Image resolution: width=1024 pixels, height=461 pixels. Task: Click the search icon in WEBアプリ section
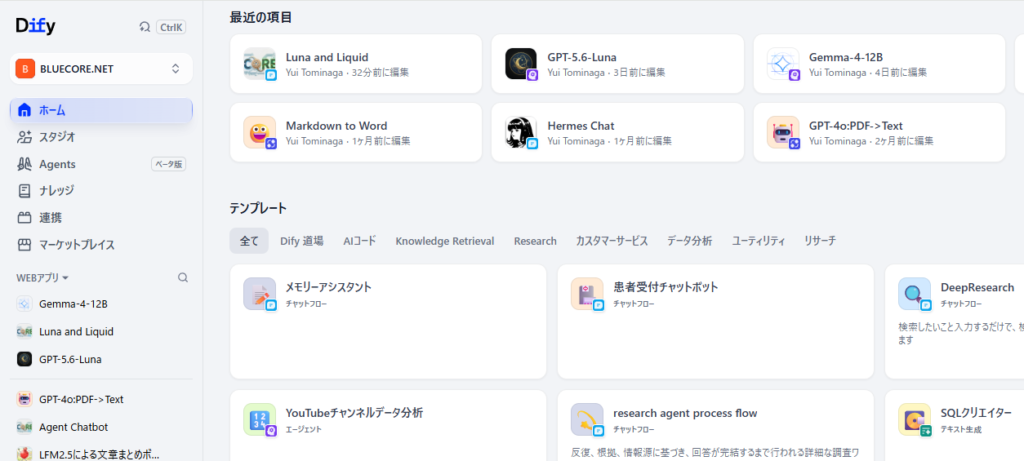coord(183,278)
